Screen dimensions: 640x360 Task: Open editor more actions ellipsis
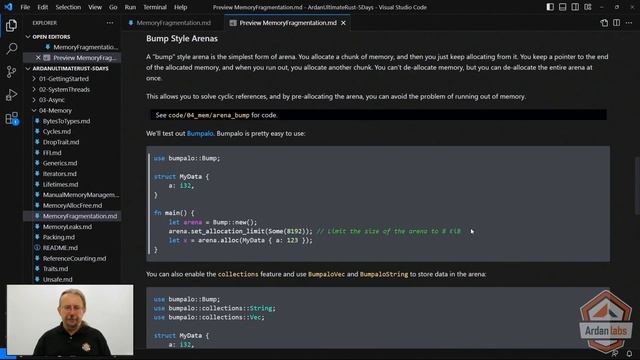point(629,23)
